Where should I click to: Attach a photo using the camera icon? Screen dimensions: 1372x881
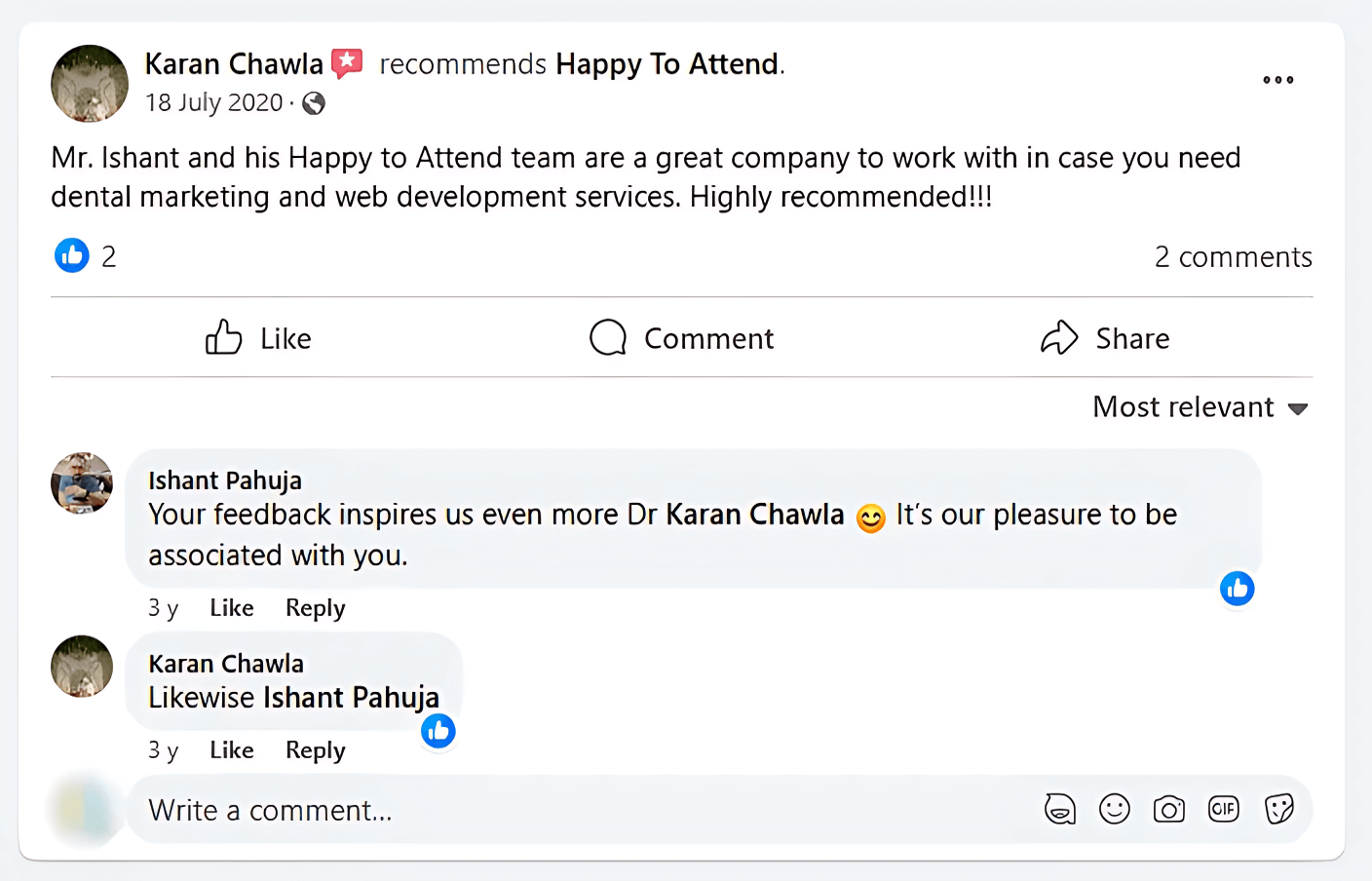click(1168, 809)
